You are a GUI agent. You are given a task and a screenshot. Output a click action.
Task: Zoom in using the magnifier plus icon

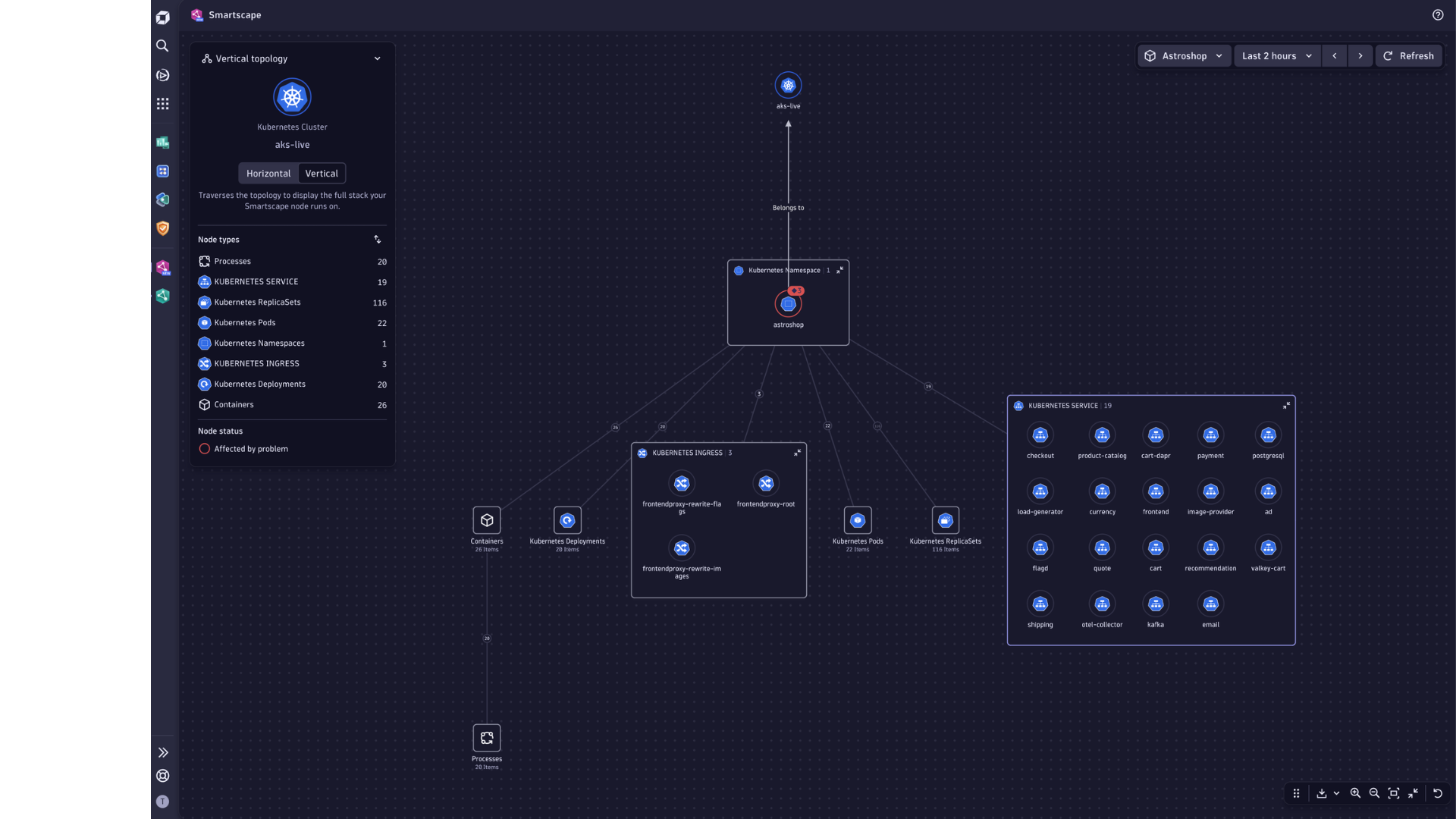(1356, 793)
